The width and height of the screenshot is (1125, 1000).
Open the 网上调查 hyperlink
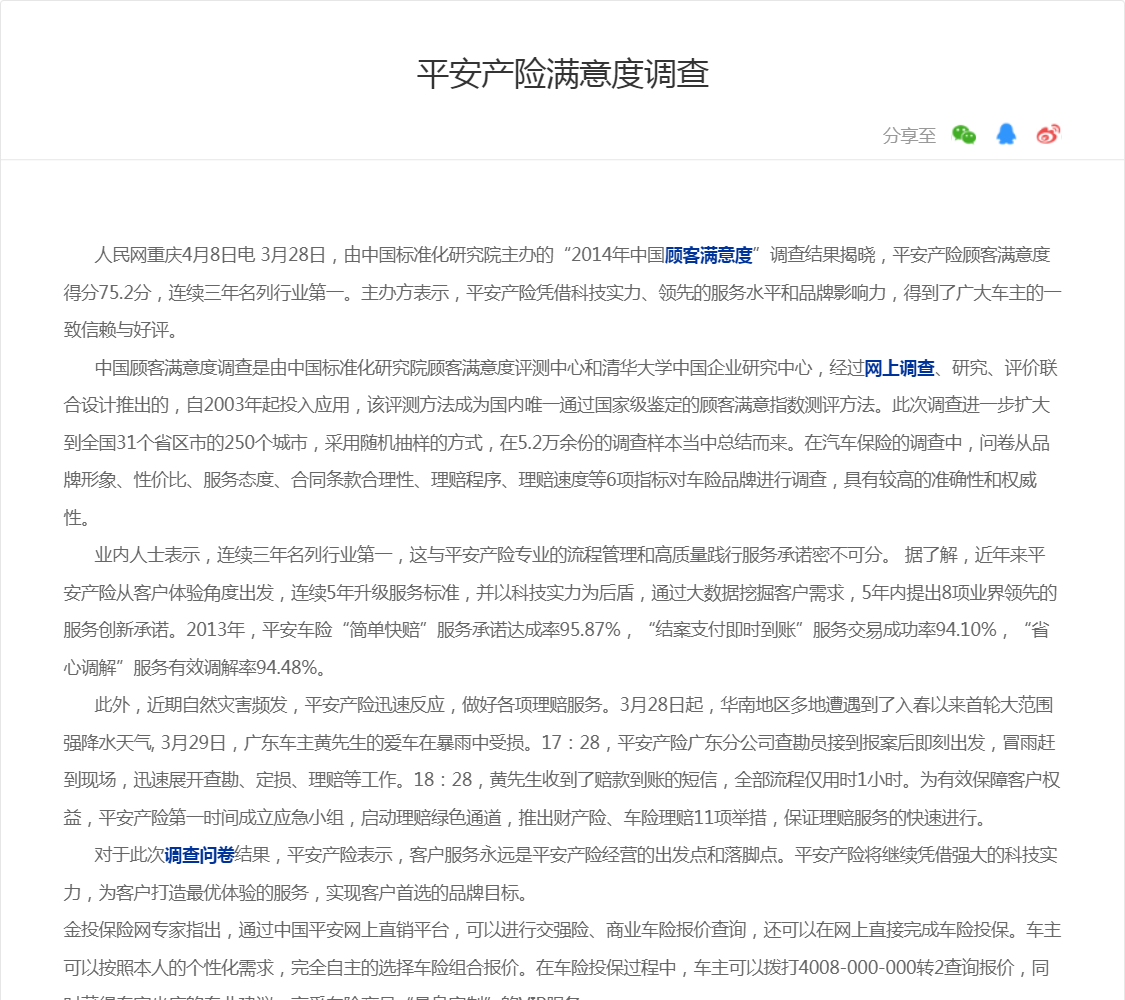click(899, 368)
